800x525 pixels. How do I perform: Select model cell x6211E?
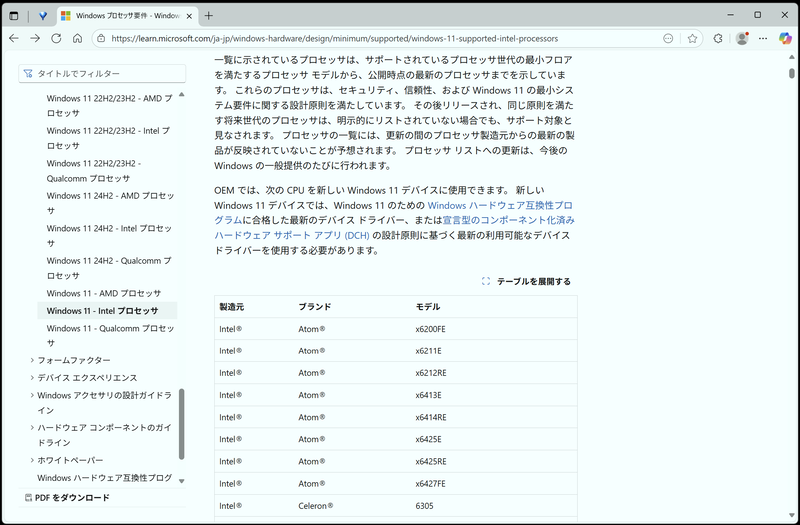point(428,351)
